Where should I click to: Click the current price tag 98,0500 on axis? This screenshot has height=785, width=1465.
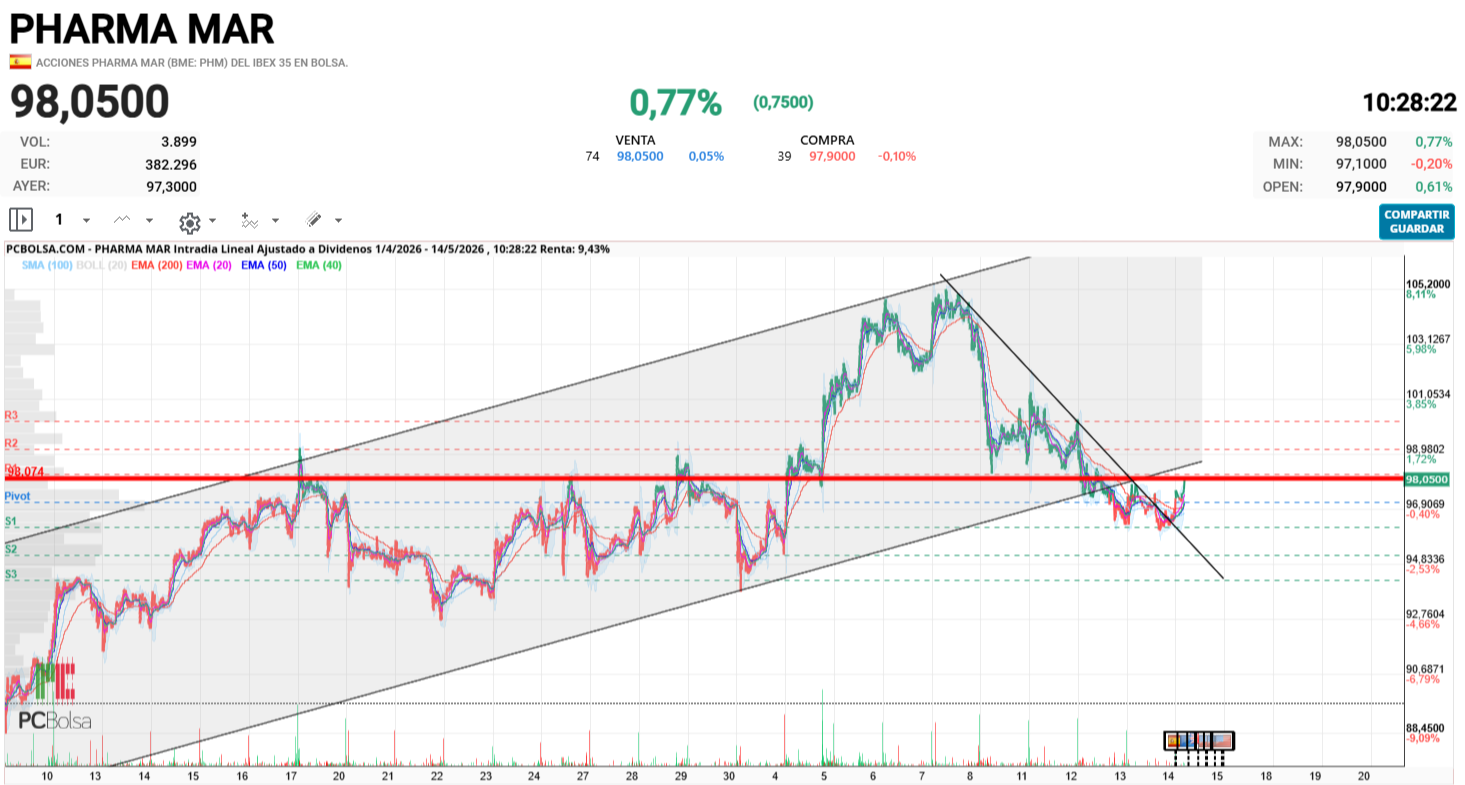click(x=1426, y=480)
